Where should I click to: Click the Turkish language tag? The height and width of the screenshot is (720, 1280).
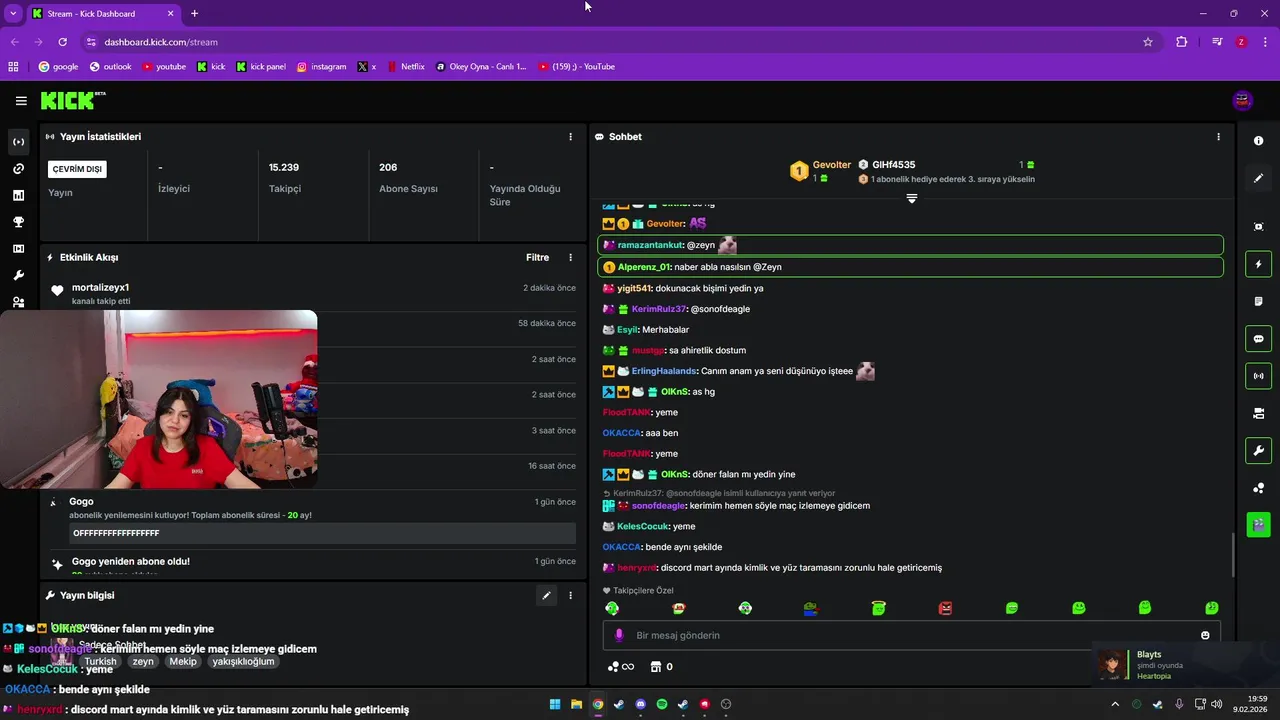coord(100,661)
